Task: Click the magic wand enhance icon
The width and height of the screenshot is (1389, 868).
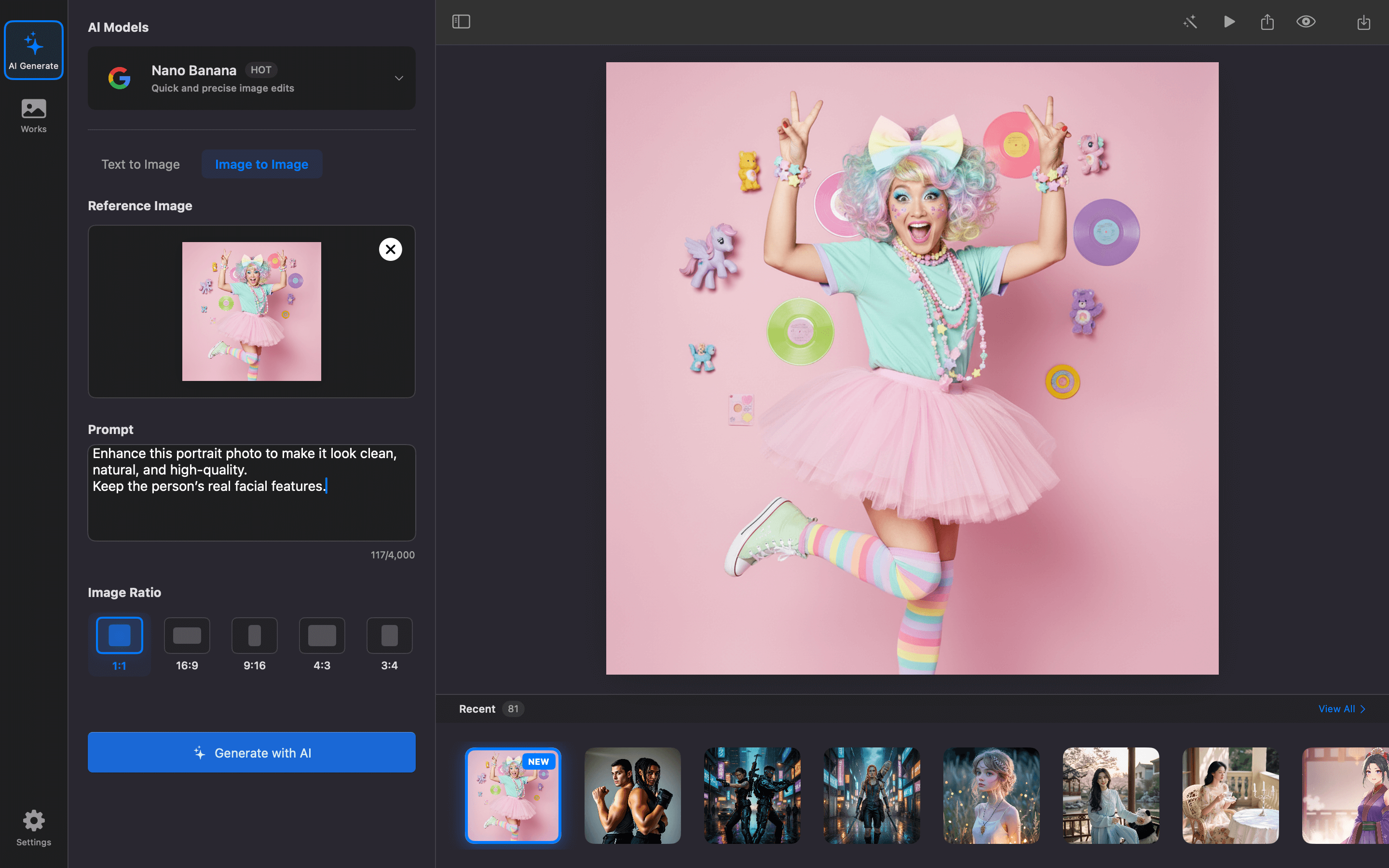Action: pyautogui.click(x=1190, y=22)
